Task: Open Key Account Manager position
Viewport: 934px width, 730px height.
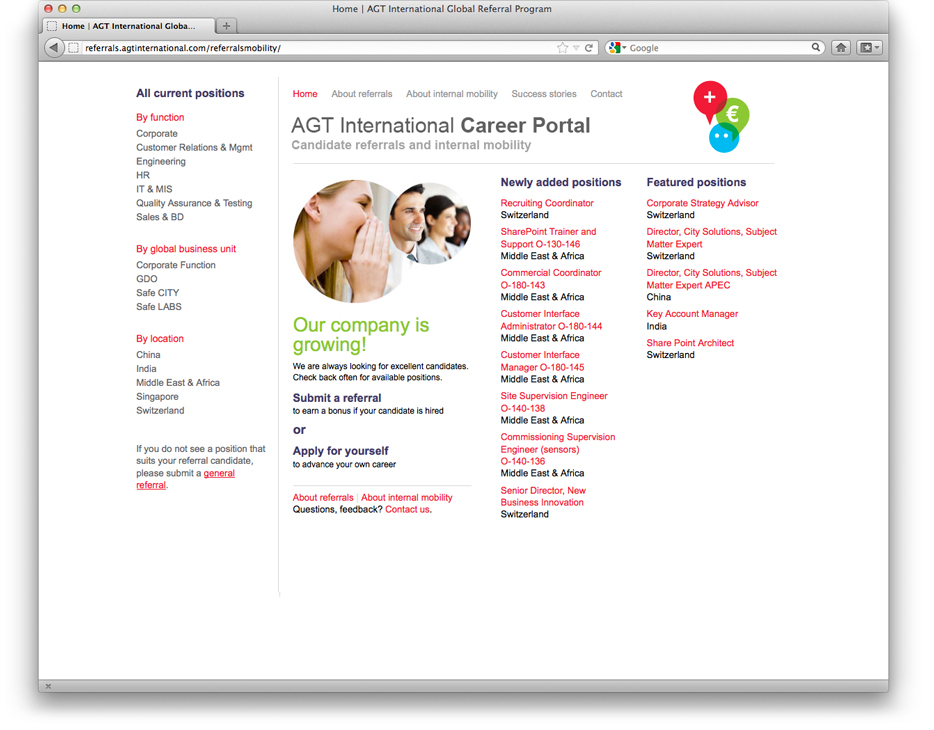Action: click(692, 314)
